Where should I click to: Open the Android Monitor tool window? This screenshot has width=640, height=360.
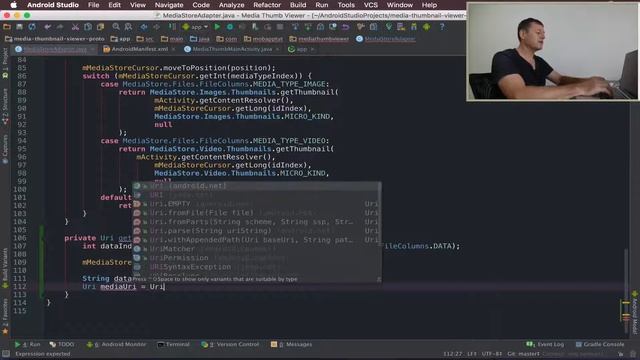point(116,344)
